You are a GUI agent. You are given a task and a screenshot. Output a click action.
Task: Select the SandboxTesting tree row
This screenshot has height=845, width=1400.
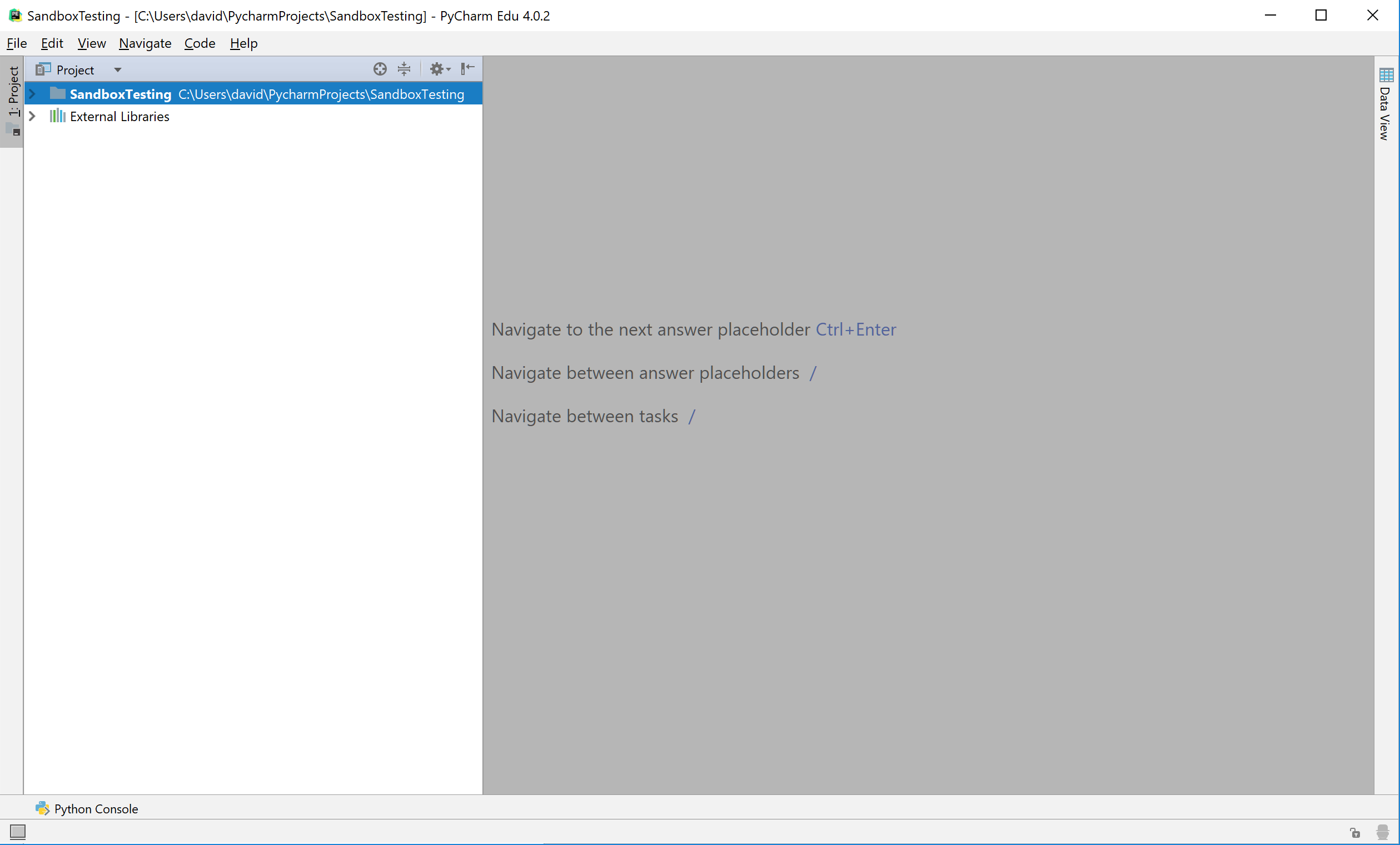tap(253, 94)
